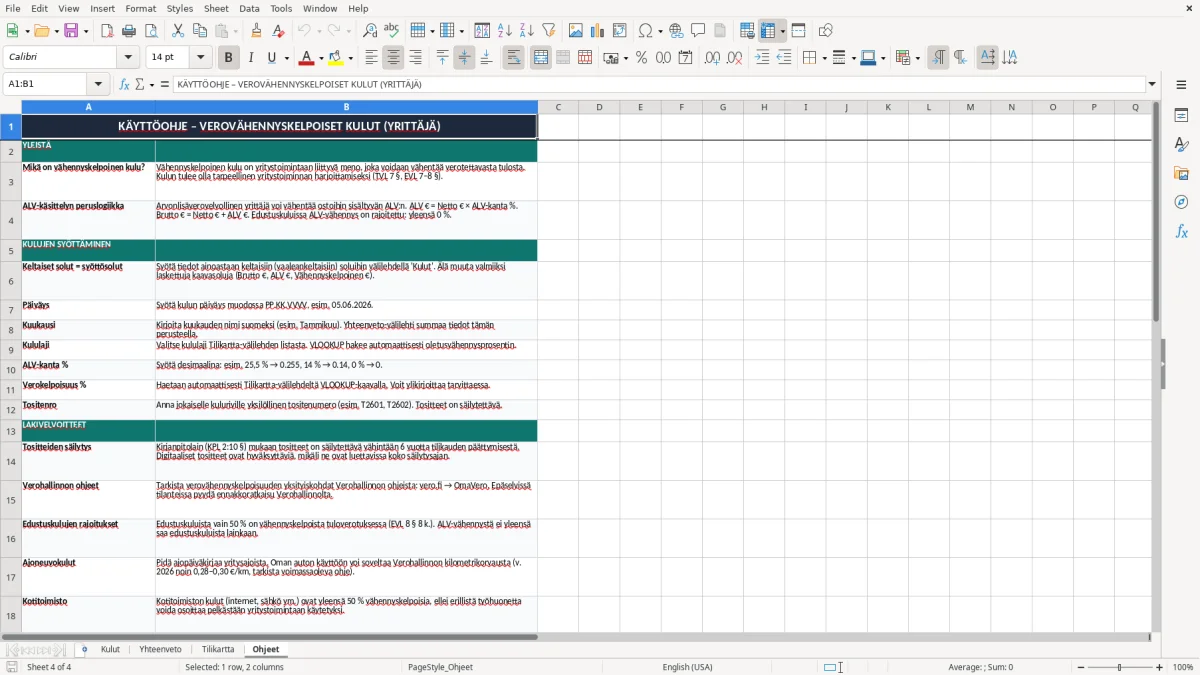The height and width of the screenshot is (675, 1200).
Task: Toggle Align Left
Action: point(372,58)
